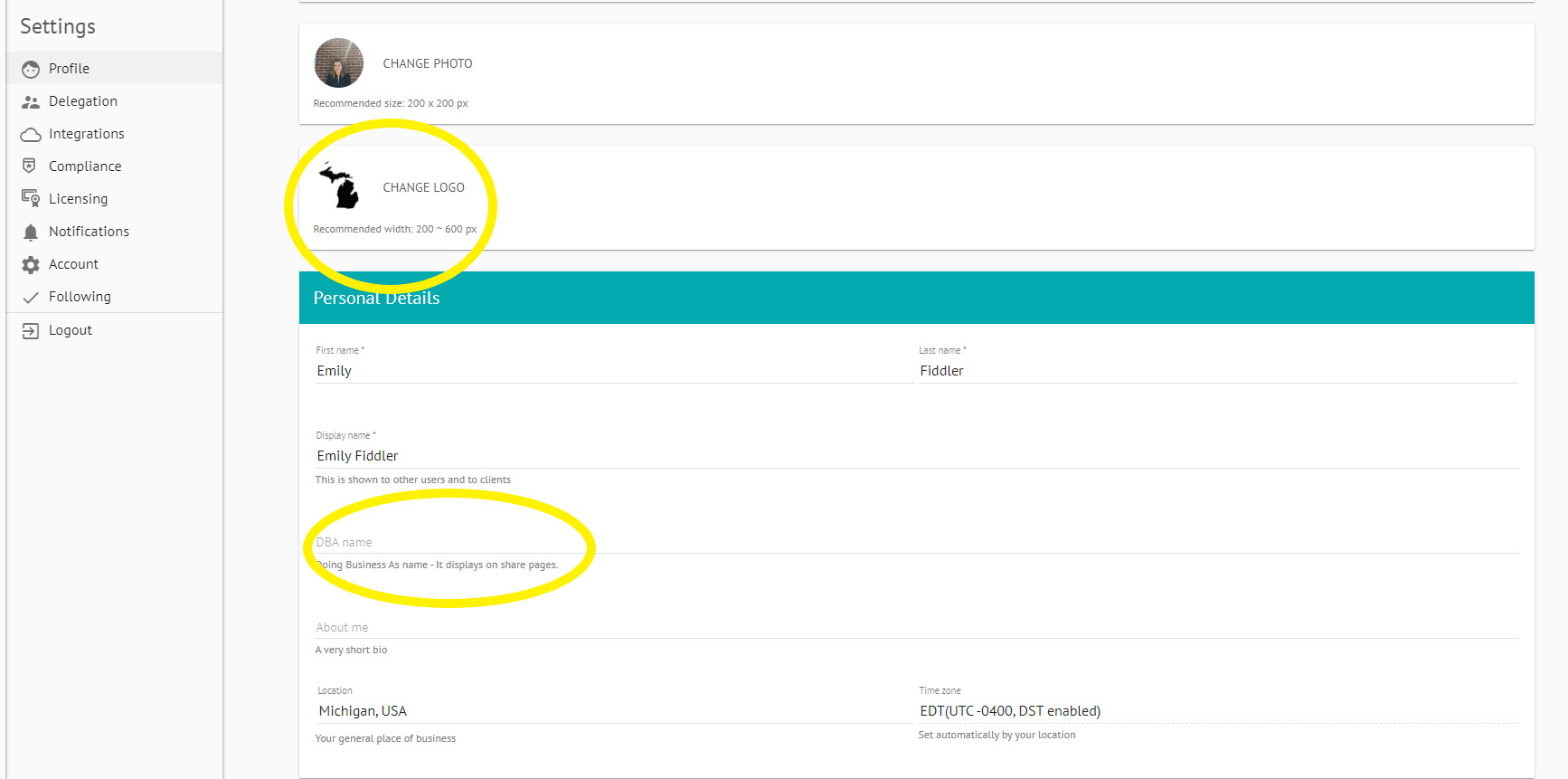The image size is (1568, 779).
Task: Click into the About me bio field
Action: 916,627
